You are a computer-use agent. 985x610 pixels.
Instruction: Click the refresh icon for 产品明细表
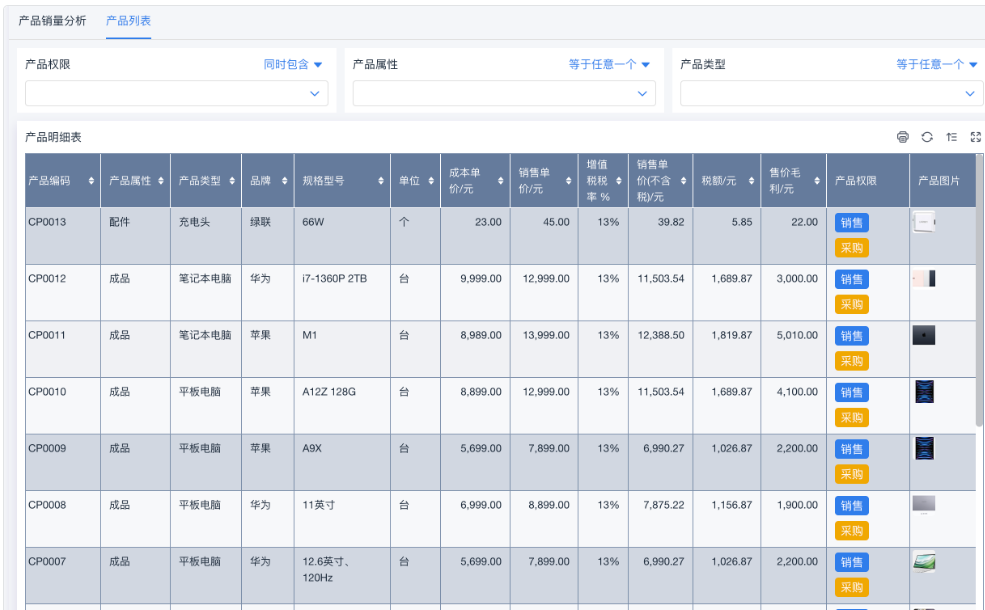927,137
